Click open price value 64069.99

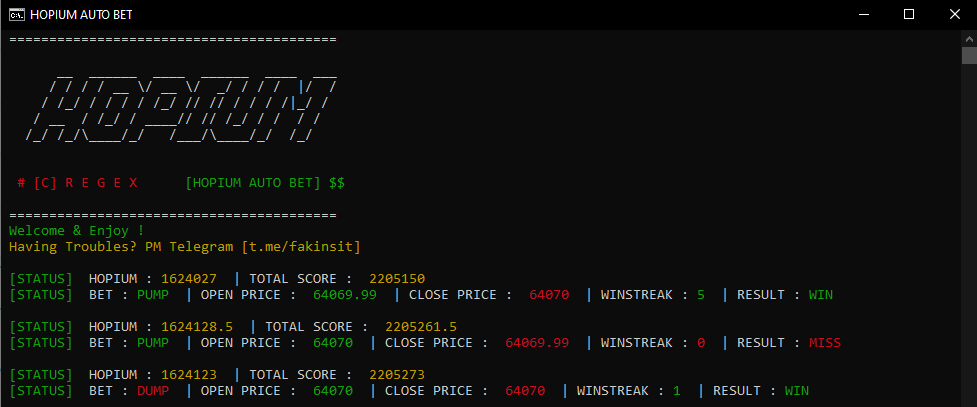[345, 295]
